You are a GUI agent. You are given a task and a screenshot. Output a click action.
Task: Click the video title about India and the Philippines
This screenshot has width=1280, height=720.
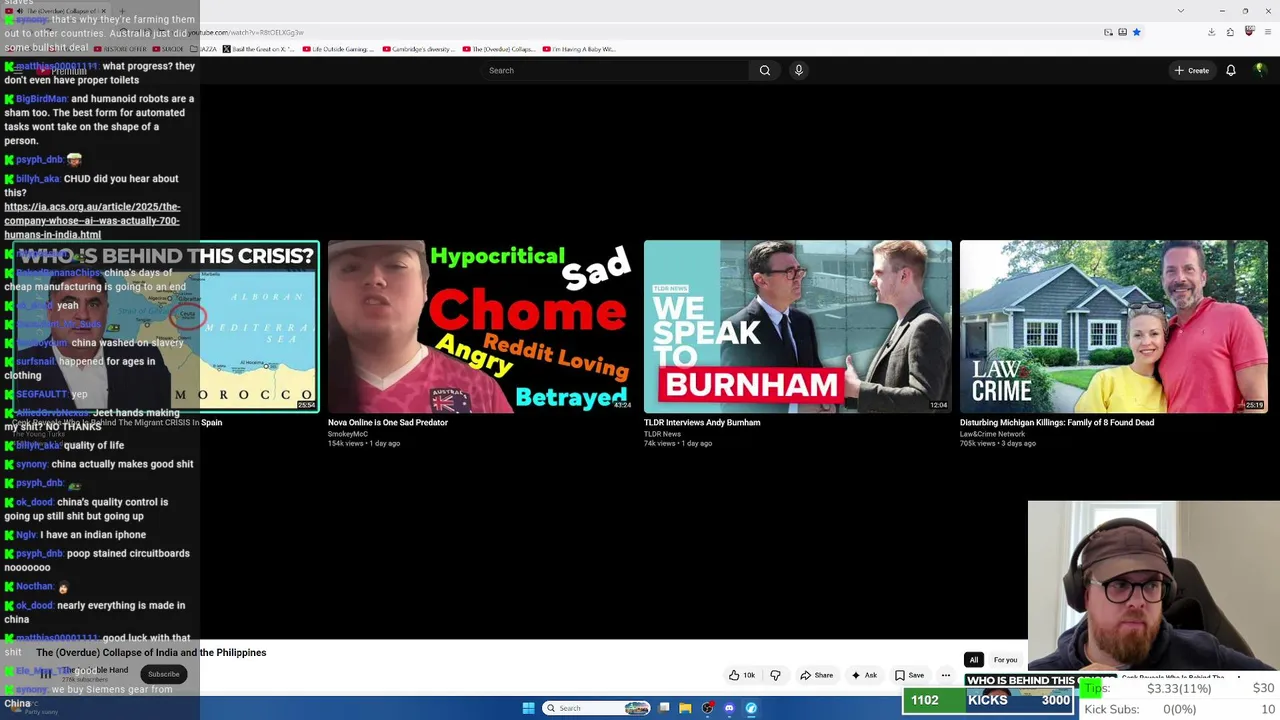pyautogui.click(x=151, y=652)
